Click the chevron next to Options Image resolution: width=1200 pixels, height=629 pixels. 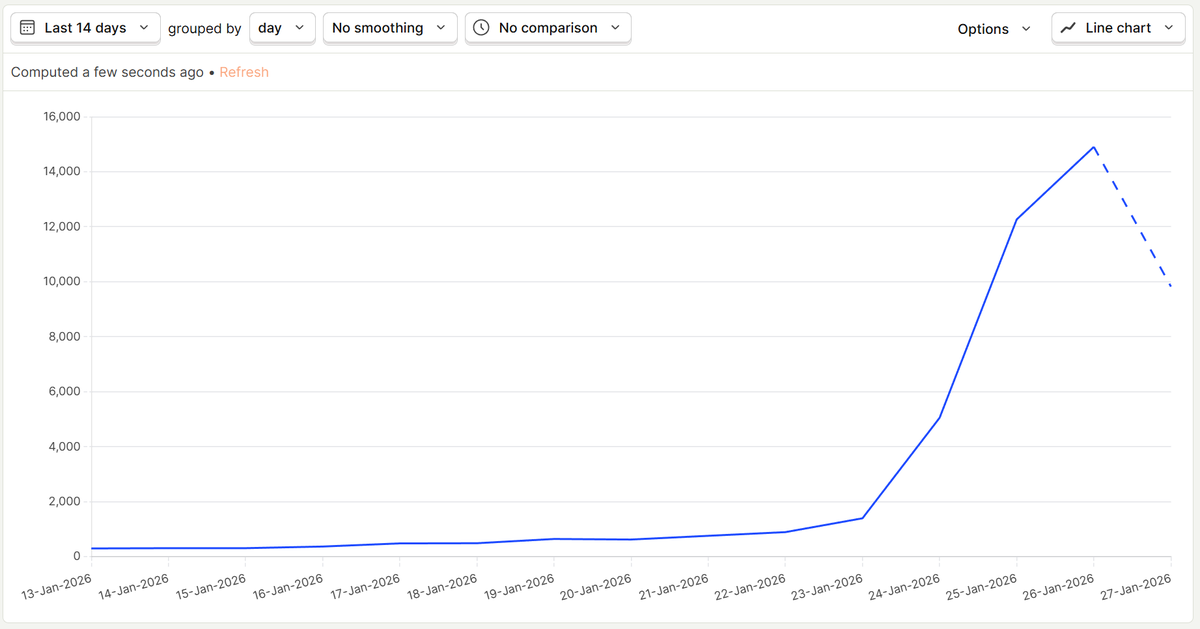1025,29
